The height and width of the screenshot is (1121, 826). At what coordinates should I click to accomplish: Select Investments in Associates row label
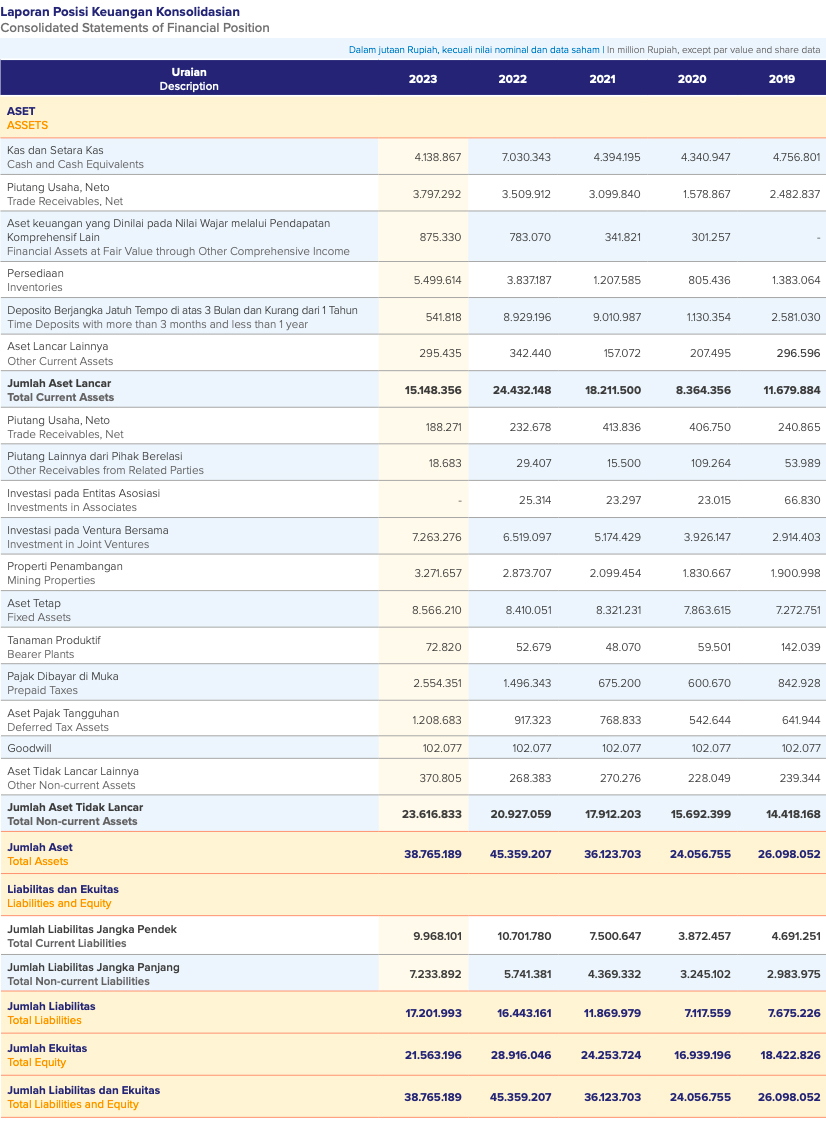pyautogui.click(x=84, y=500)
